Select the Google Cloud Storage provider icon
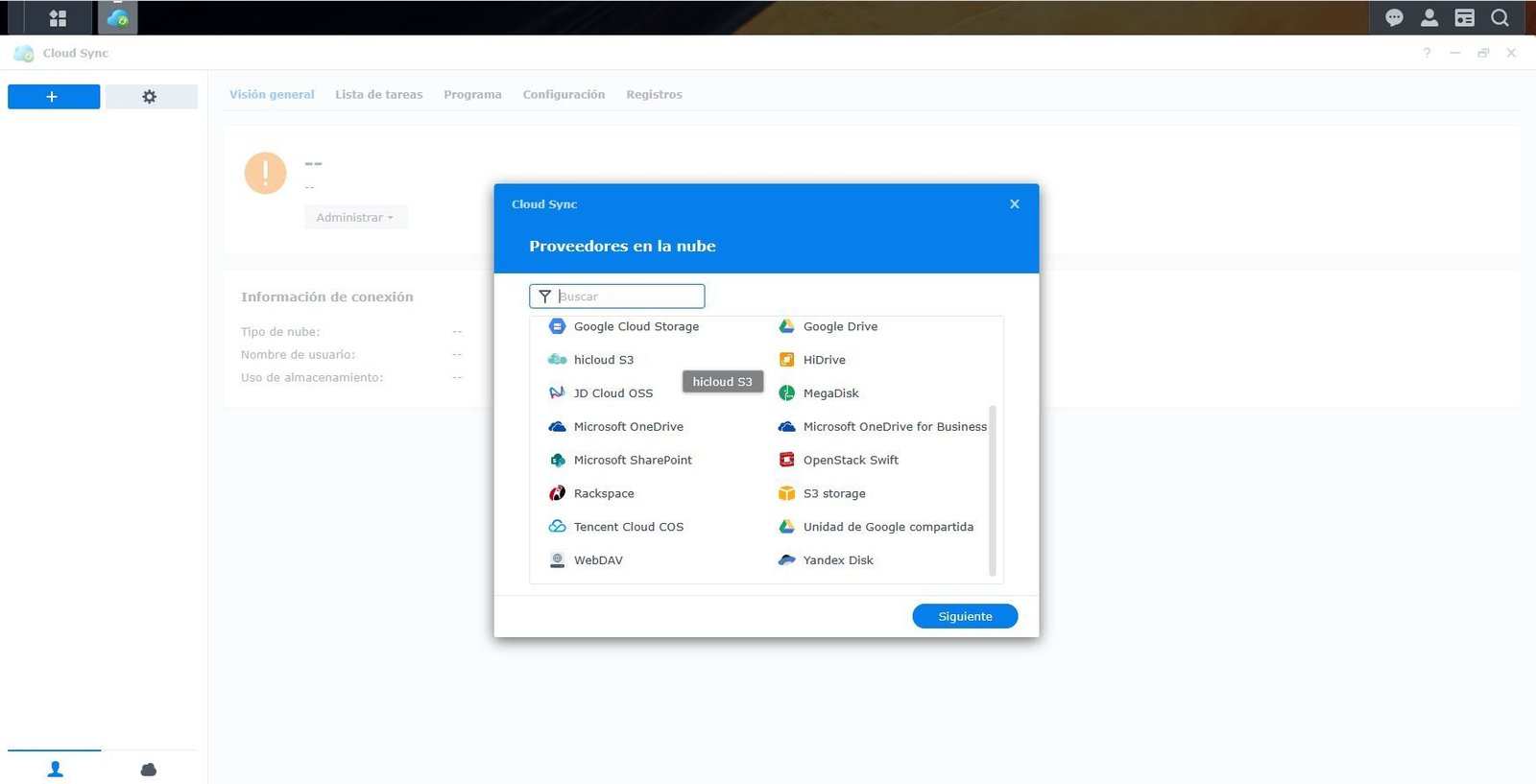 pos(557,326)
